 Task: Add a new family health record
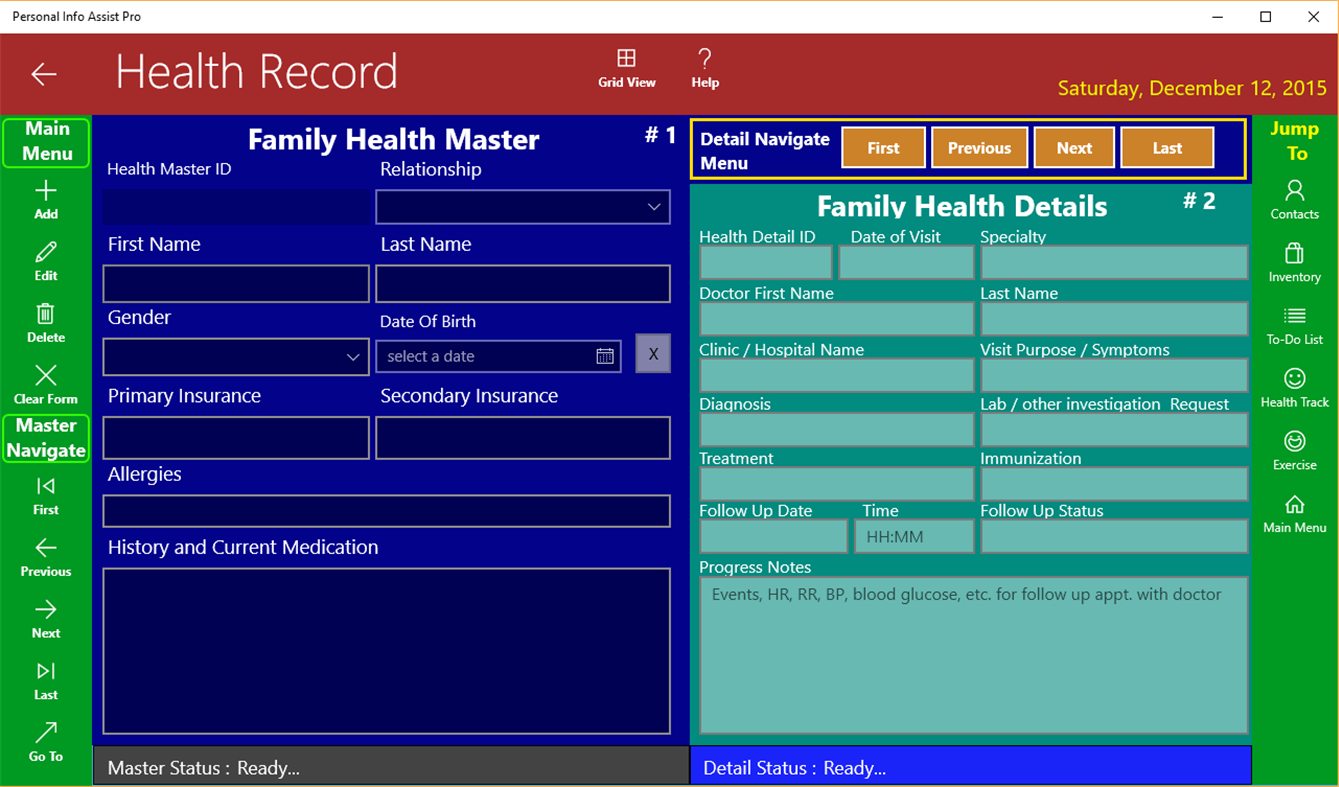(x=45, y=199)
